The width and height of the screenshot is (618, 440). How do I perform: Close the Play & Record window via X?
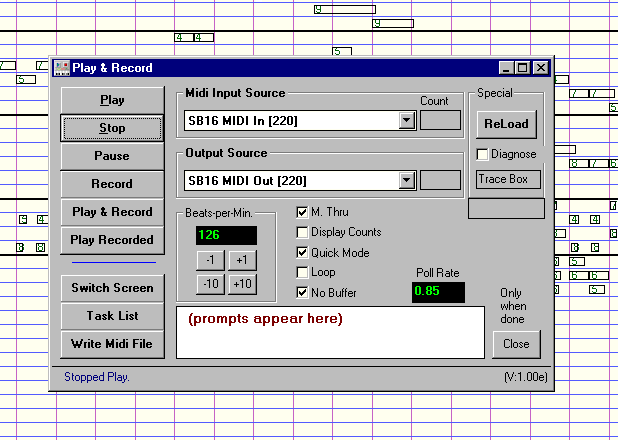click(541, 68)
